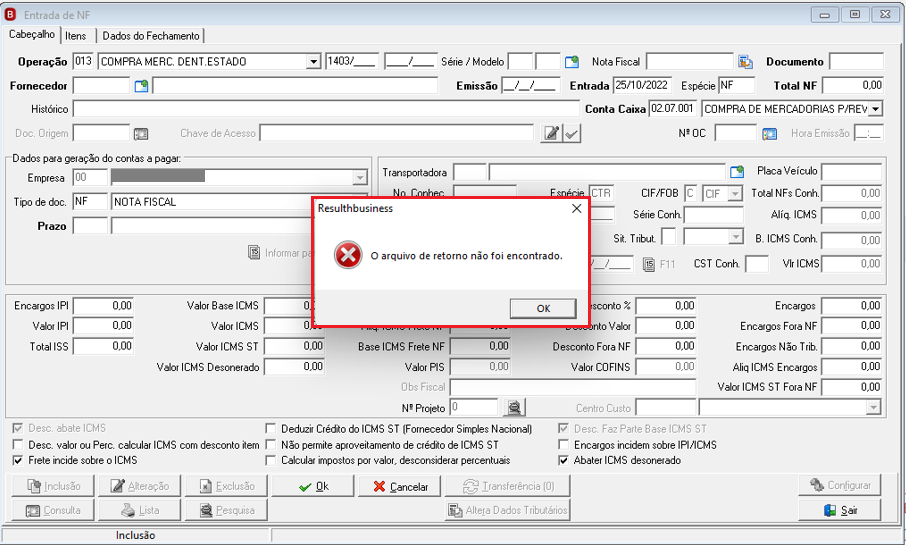This screenshot has width=906, height=545.
Task: Click the Obs Fiscal field
Action: point(573,387)
